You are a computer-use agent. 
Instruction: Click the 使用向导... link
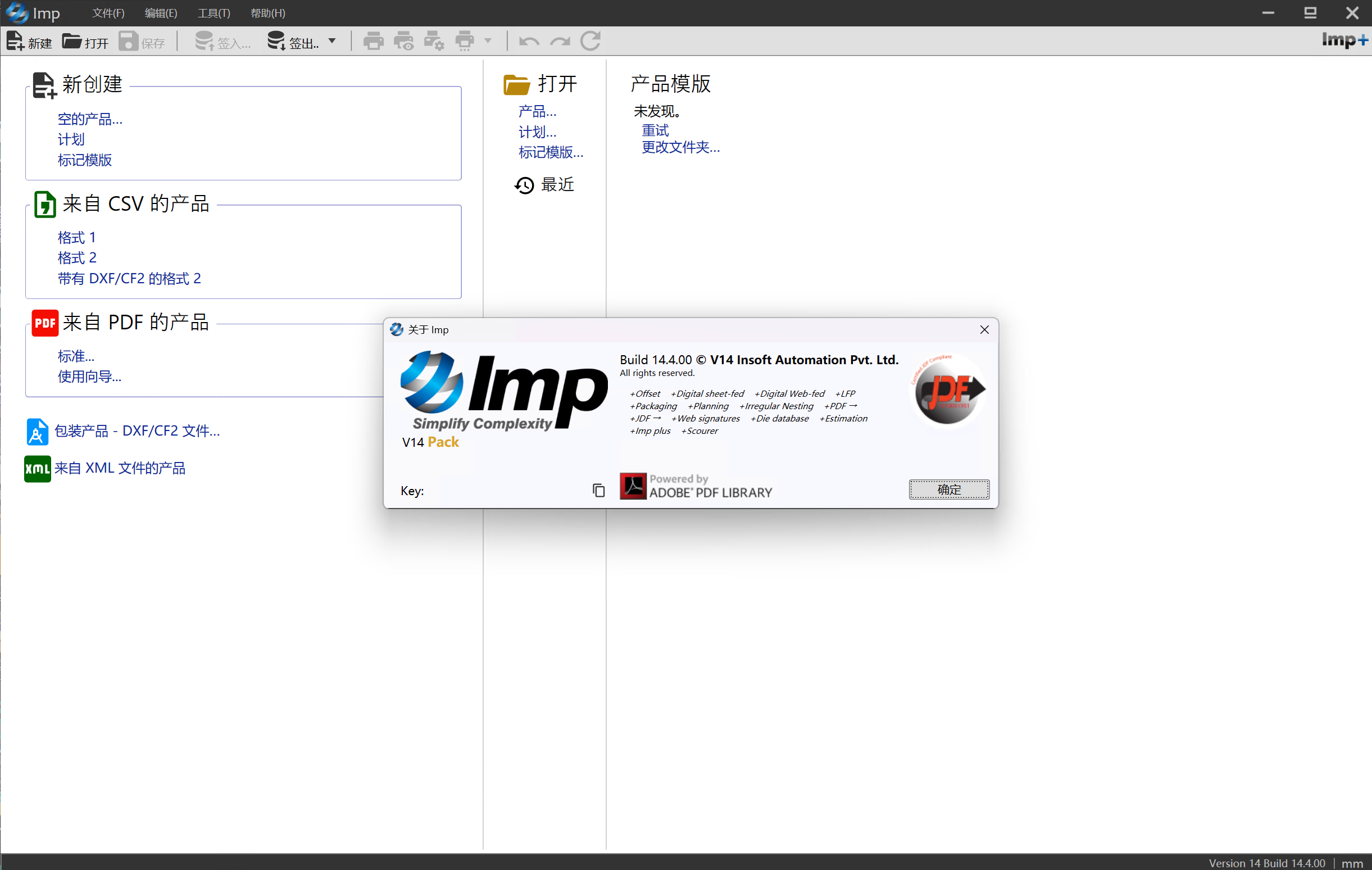[x=89, y=377]
